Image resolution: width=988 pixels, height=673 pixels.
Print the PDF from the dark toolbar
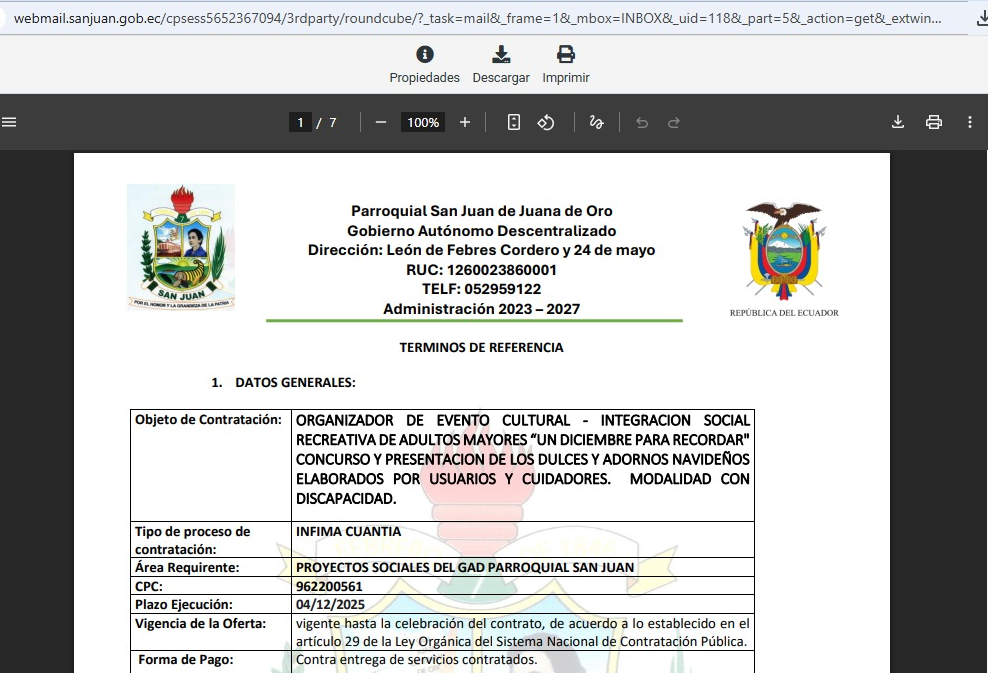point(934,122)
